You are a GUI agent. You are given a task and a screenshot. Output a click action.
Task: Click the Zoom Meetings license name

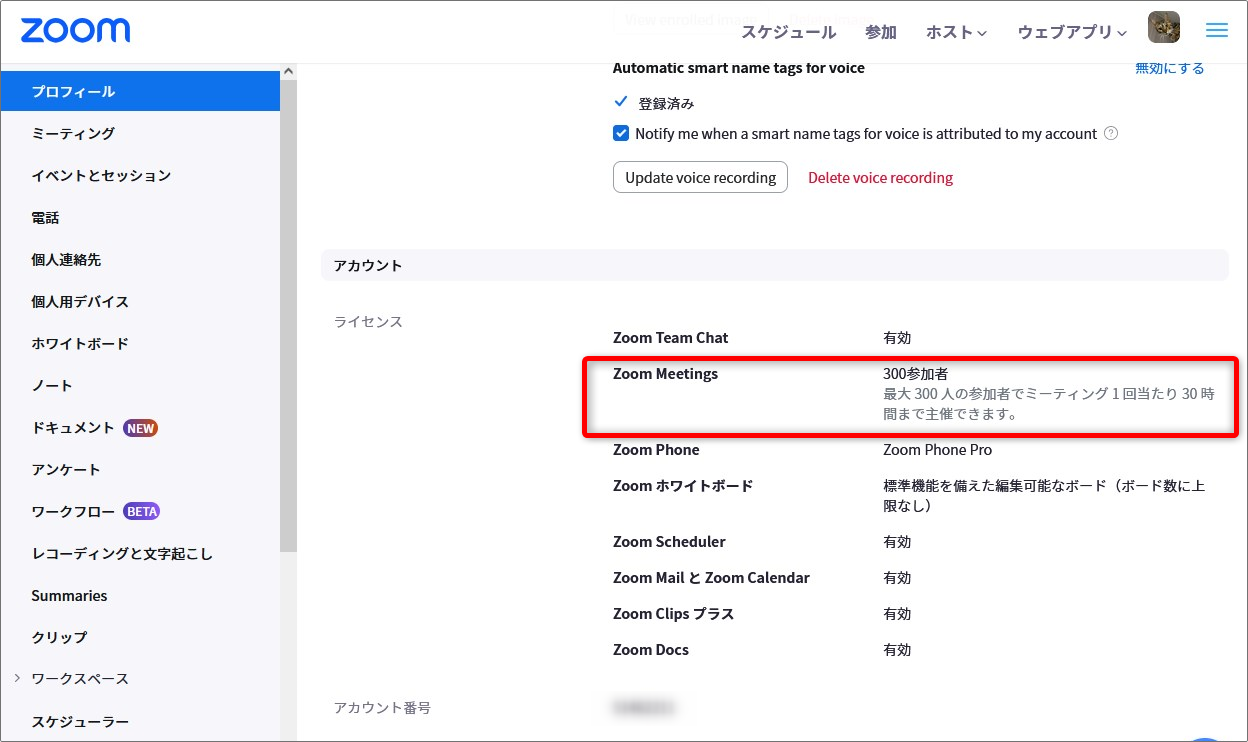tap(665, 373)
